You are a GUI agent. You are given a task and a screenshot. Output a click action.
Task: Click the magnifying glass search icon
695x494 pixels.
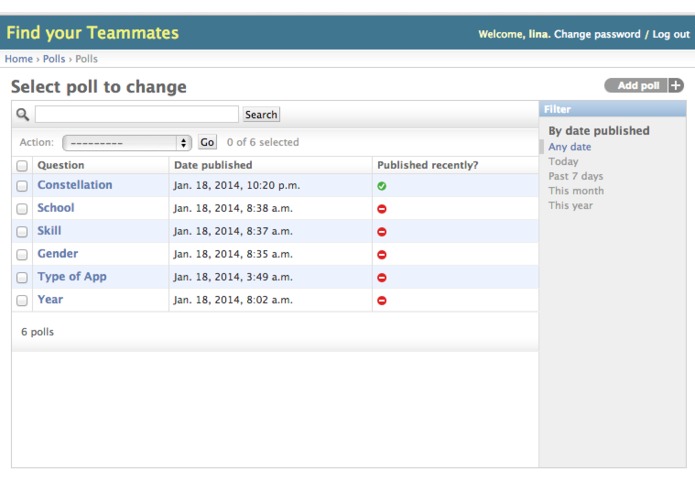click(x=23, y=115)
